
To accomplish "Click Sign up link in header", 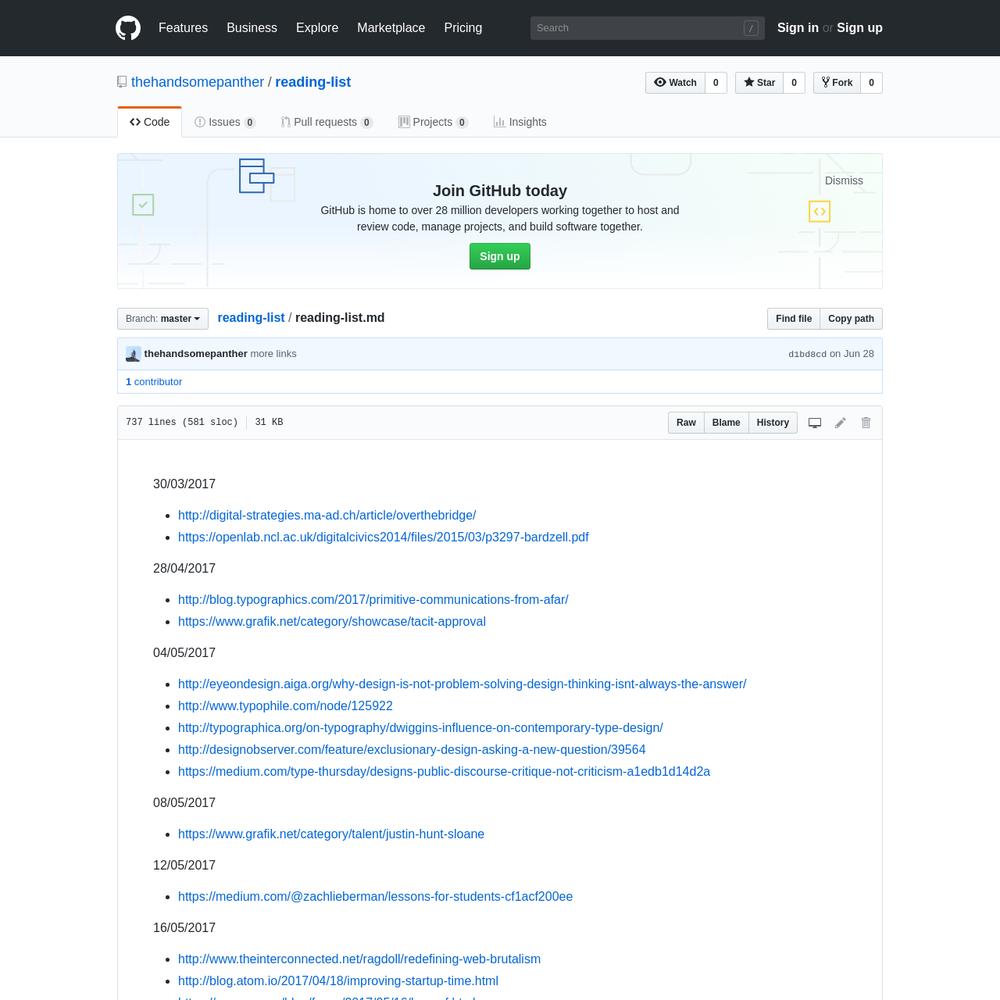I will tap(860, 28).
